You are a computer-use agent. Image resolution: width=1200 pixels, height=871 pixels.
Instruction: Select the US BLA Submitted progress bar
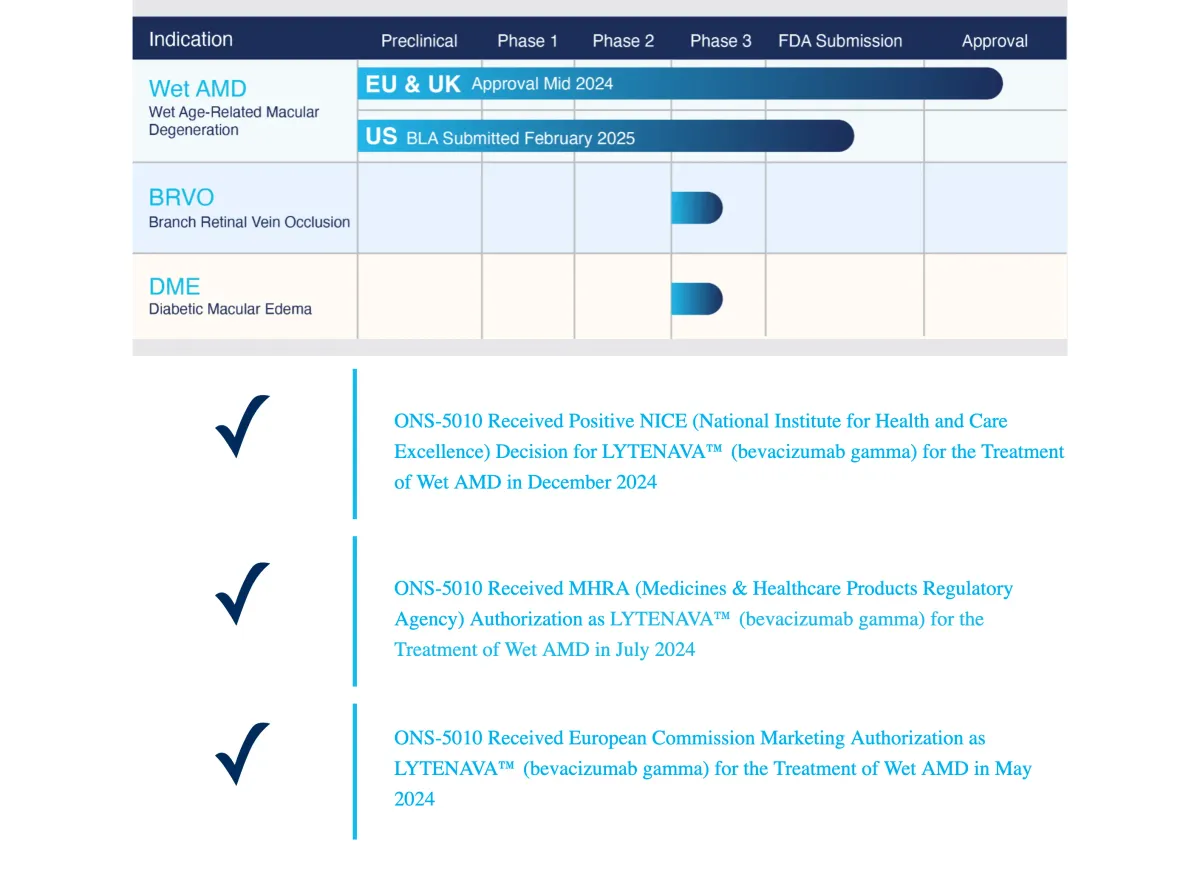605,137
